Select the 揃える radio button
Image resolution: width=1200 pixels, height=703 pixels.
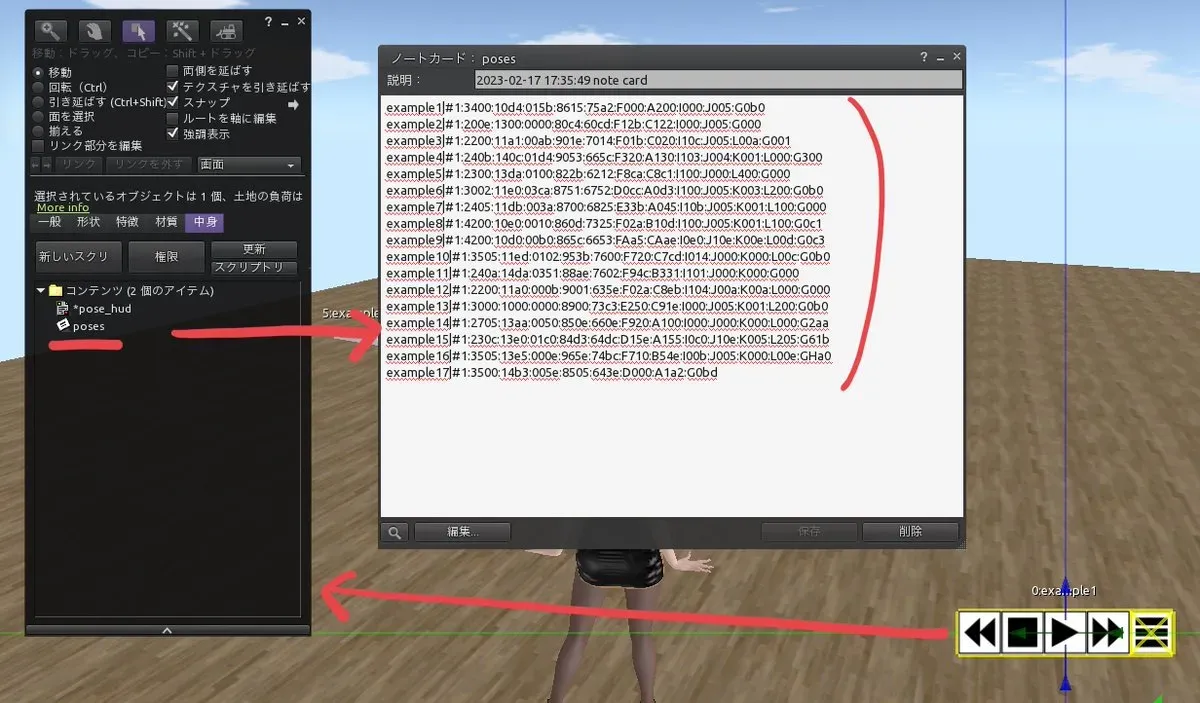39,131
